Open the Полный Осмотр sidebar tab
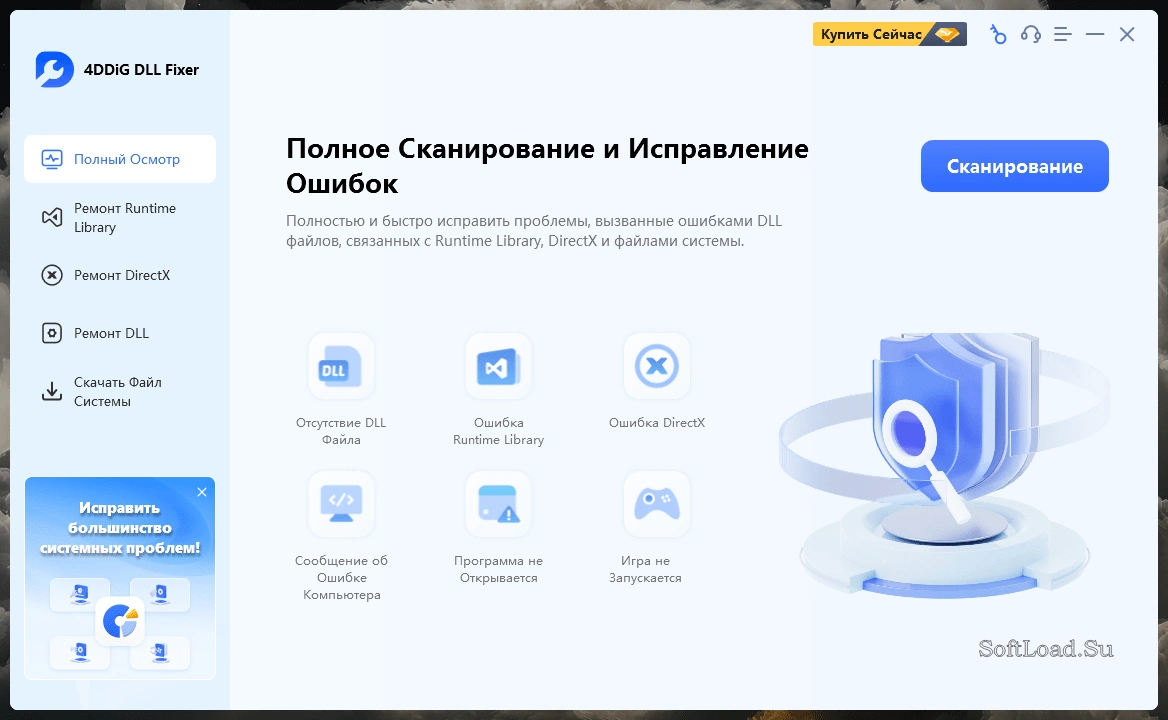Viewport: 1168px width, 720px height. point(120,159)
